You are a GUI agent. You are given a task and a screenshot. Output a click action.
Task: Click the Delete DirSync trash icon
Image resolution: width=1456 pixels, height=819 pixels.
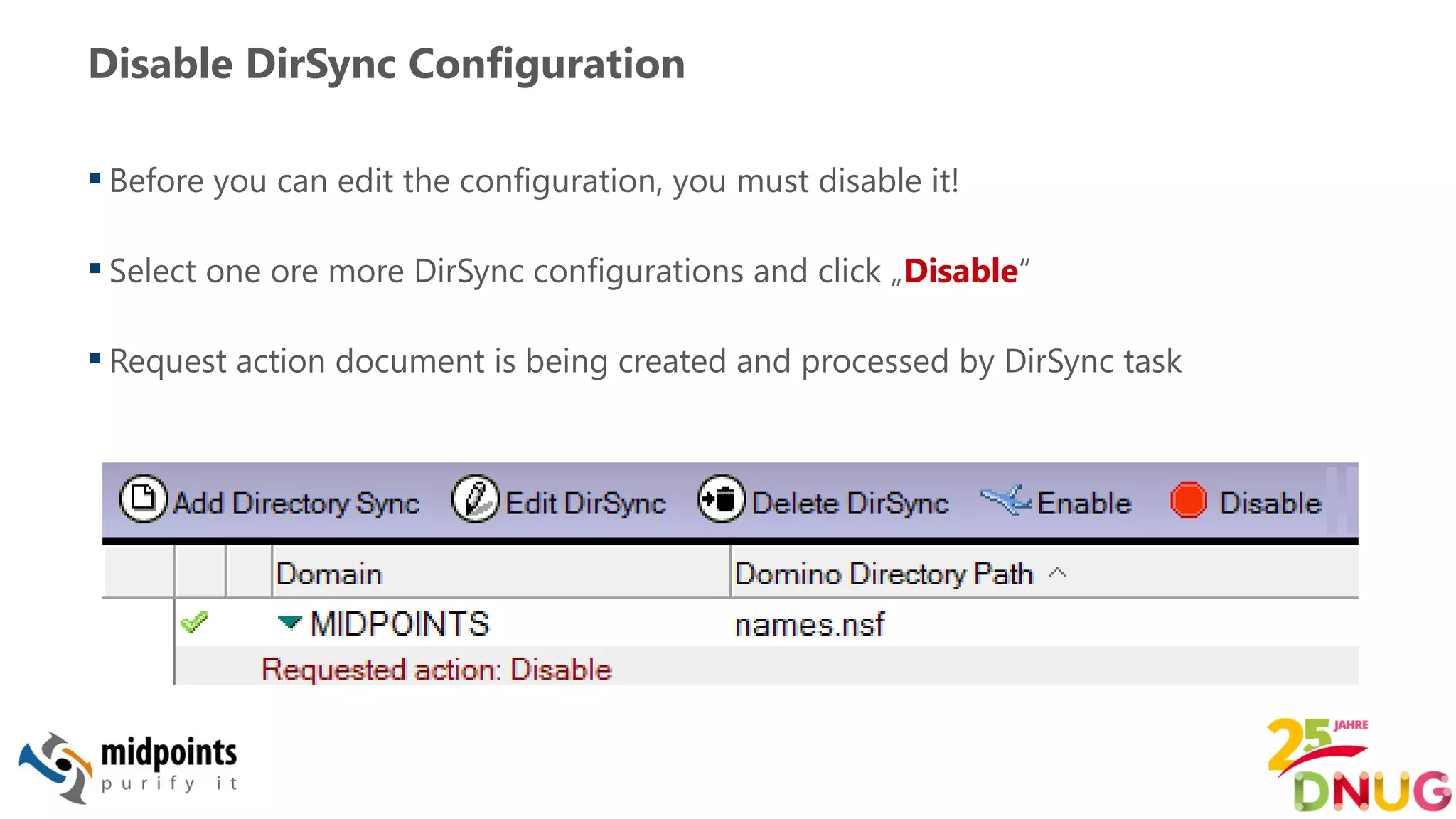pyautogui.click(x=722, y=500)
